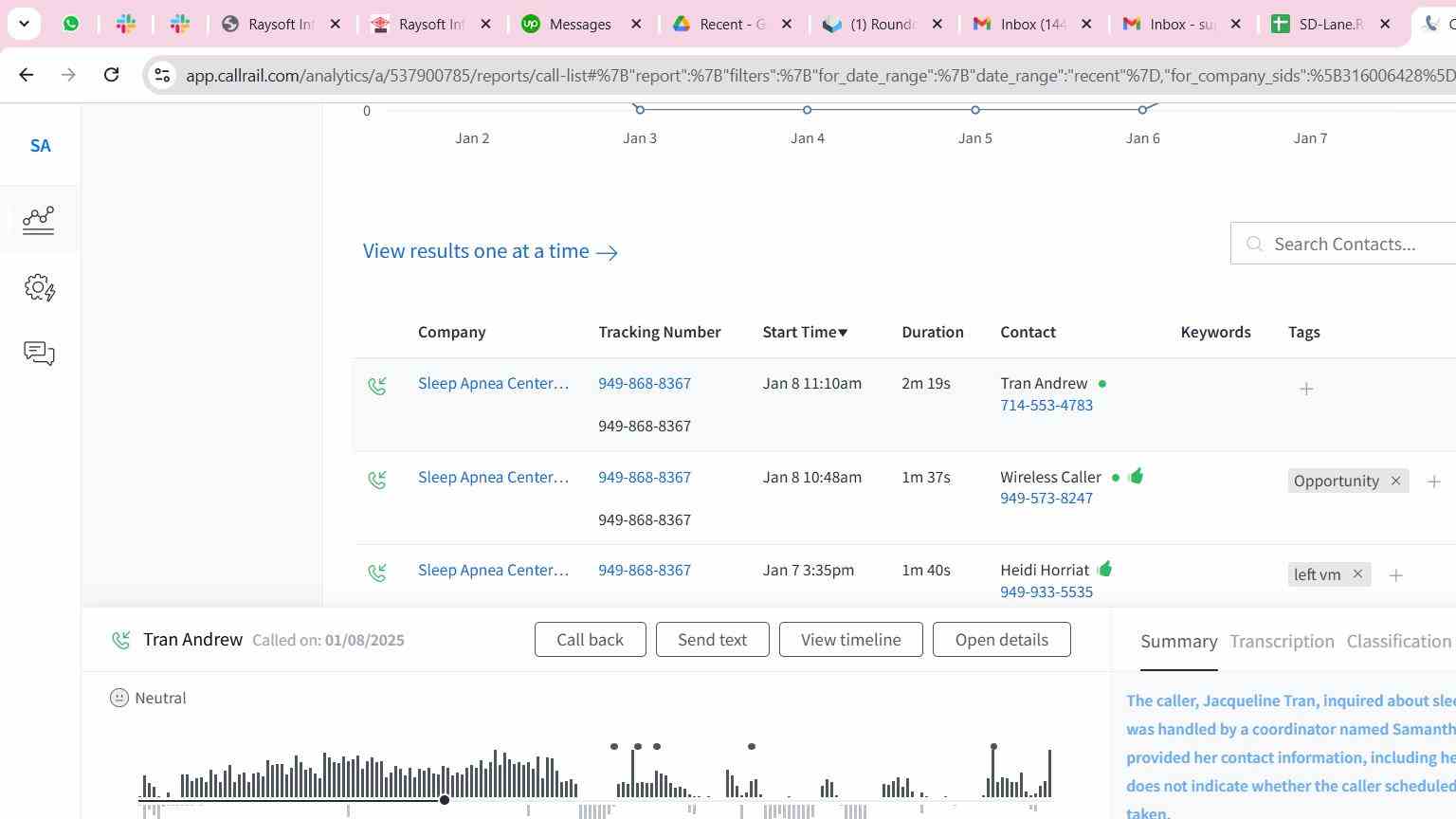Viewport: 1456px width, 819px height.
Task: Click the Tags column header
Action: point(1303,332)
